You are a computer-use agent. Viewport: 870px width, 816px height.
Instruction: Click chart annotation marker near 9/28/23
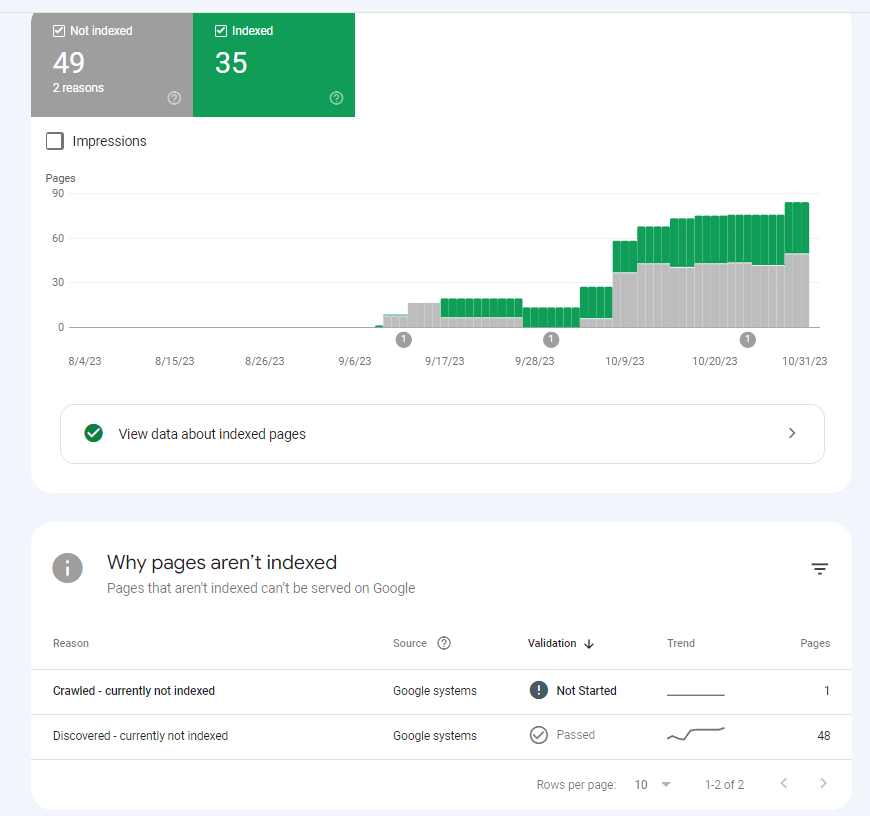(x=550, y=339)
